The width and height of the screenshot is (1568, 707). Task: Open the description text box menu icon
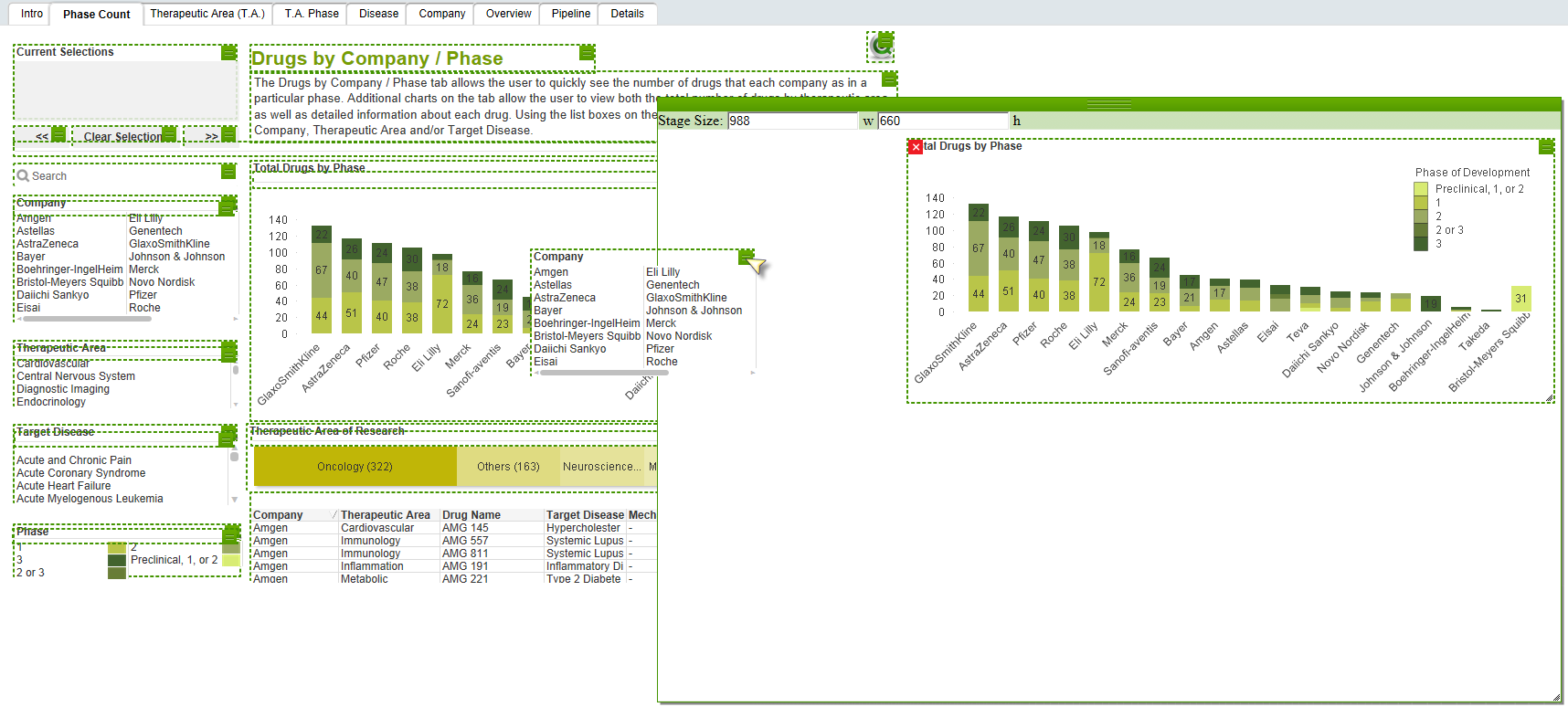coord(889,79)
